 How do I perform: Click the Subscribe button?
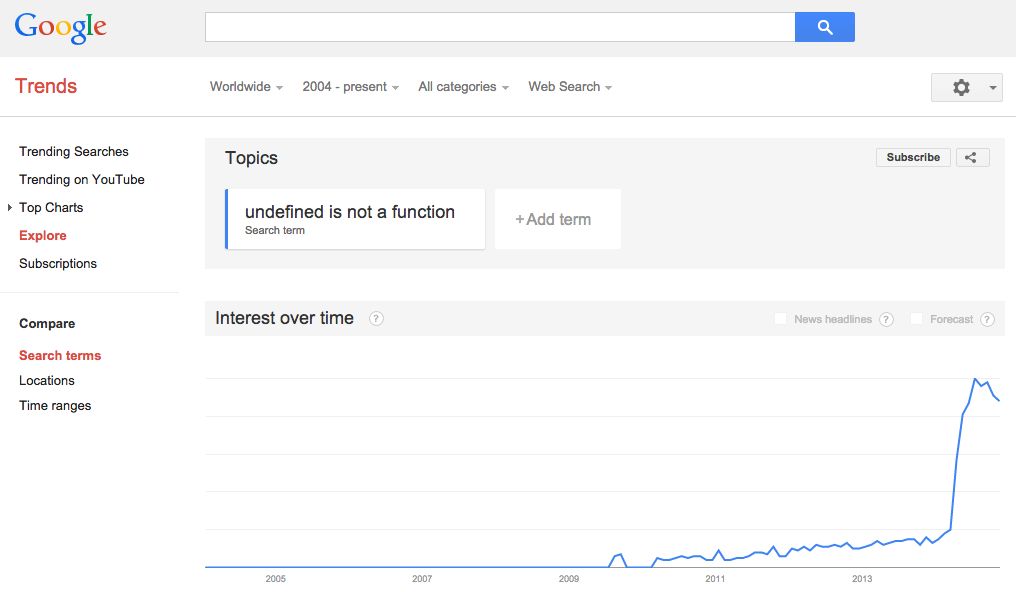(913, 157)
